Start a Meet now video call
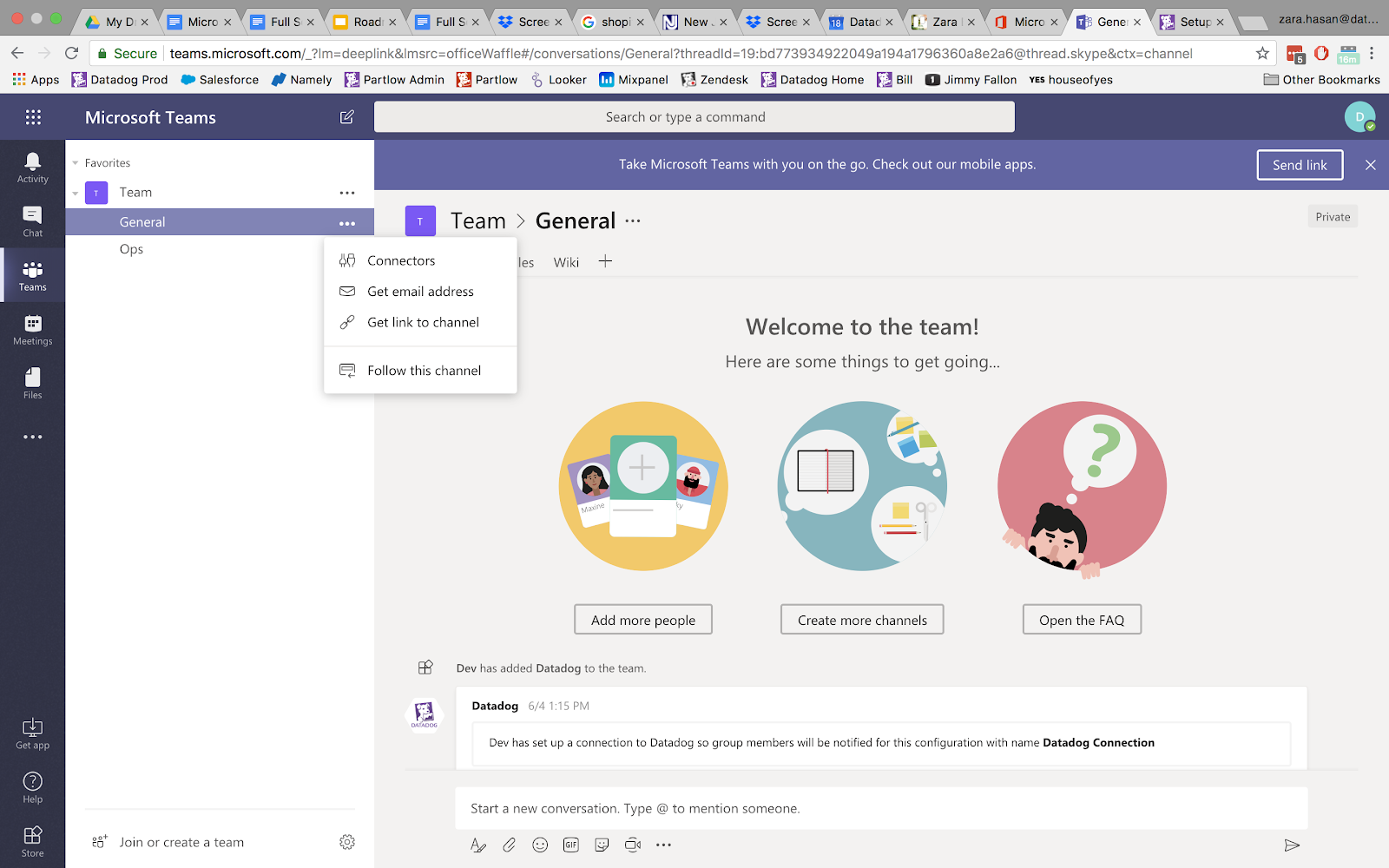Viewport: 1389px width, 868px height. click(633, 845)
